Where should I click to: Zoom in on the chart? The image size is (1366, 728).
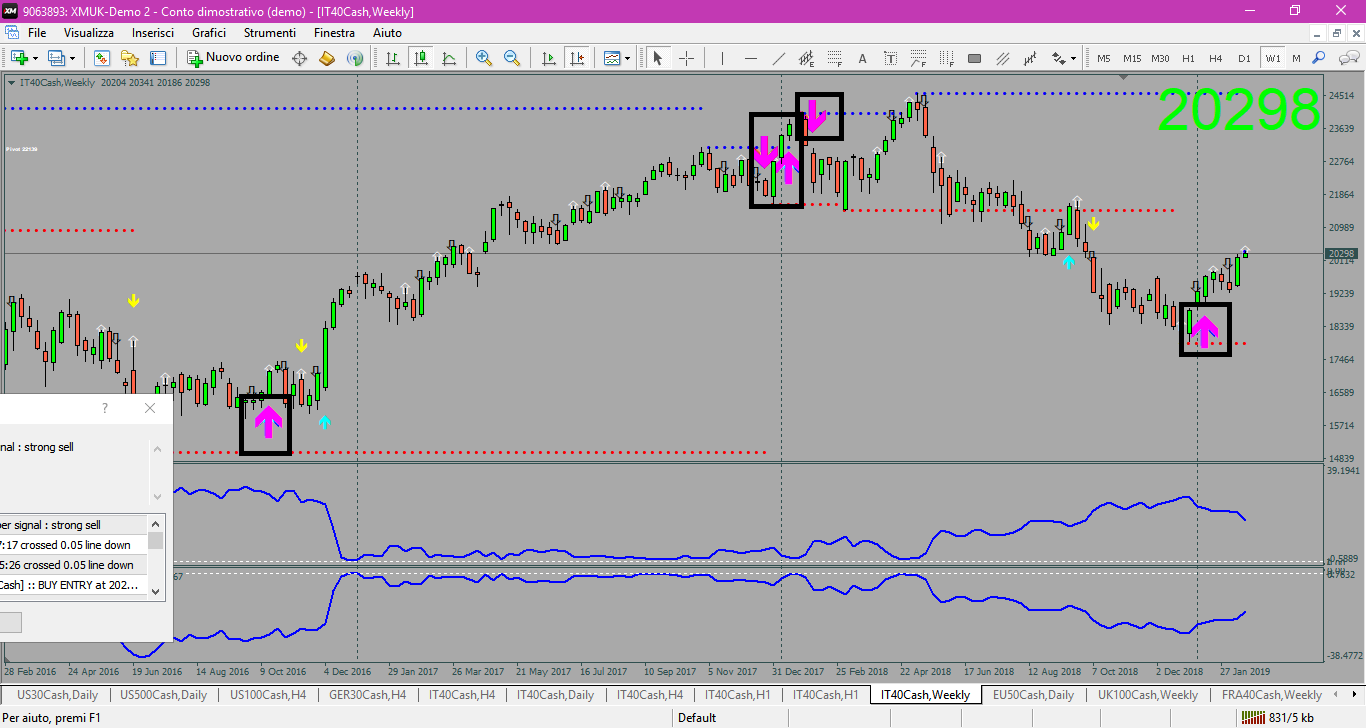point(484,58)
